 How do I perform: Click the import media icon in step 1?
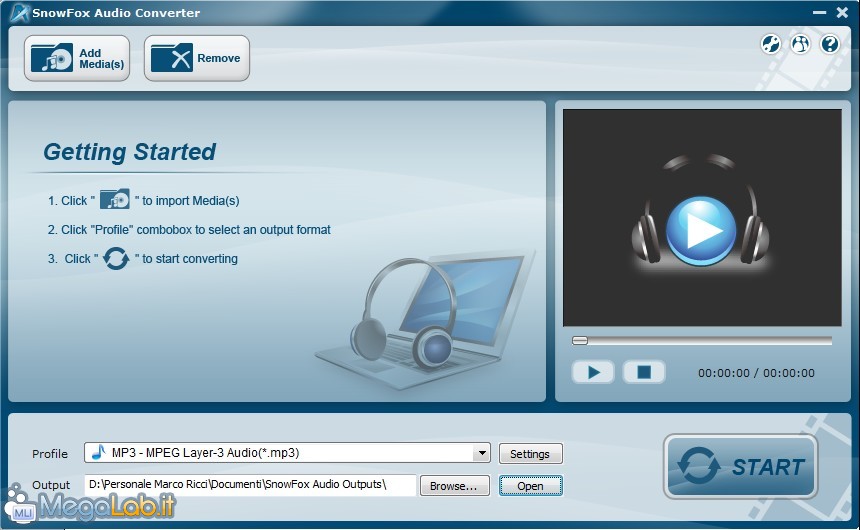tap(115, 200)
